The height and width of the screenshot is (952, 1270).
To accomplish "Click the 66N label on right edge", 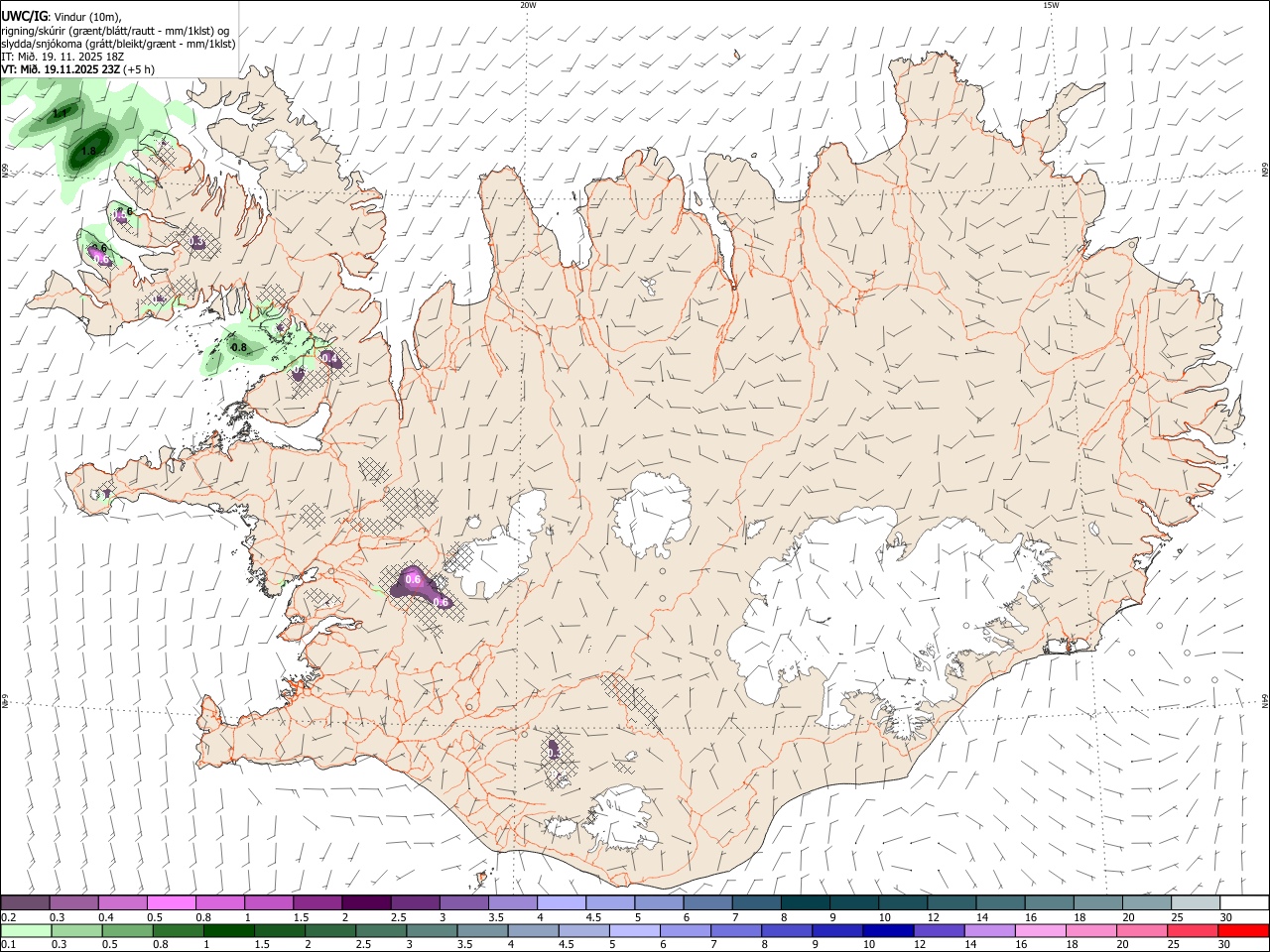I will (1265, 170).
